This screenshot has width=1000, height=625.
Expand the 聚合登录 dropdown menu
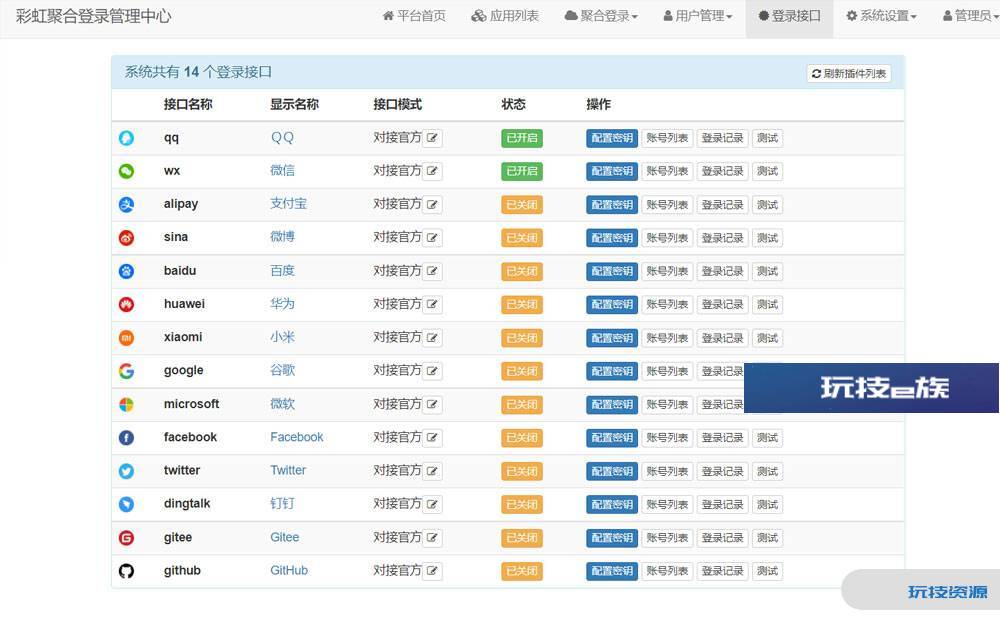(601, 16)
